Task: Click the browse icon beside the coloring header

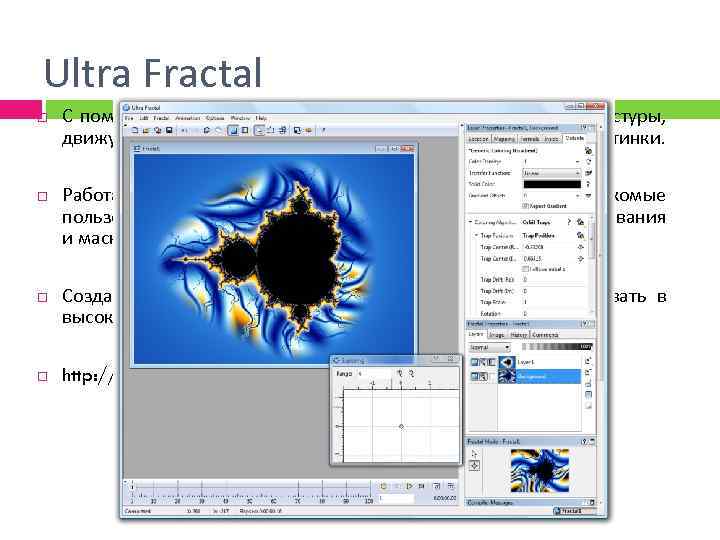Action: point(588,150)
